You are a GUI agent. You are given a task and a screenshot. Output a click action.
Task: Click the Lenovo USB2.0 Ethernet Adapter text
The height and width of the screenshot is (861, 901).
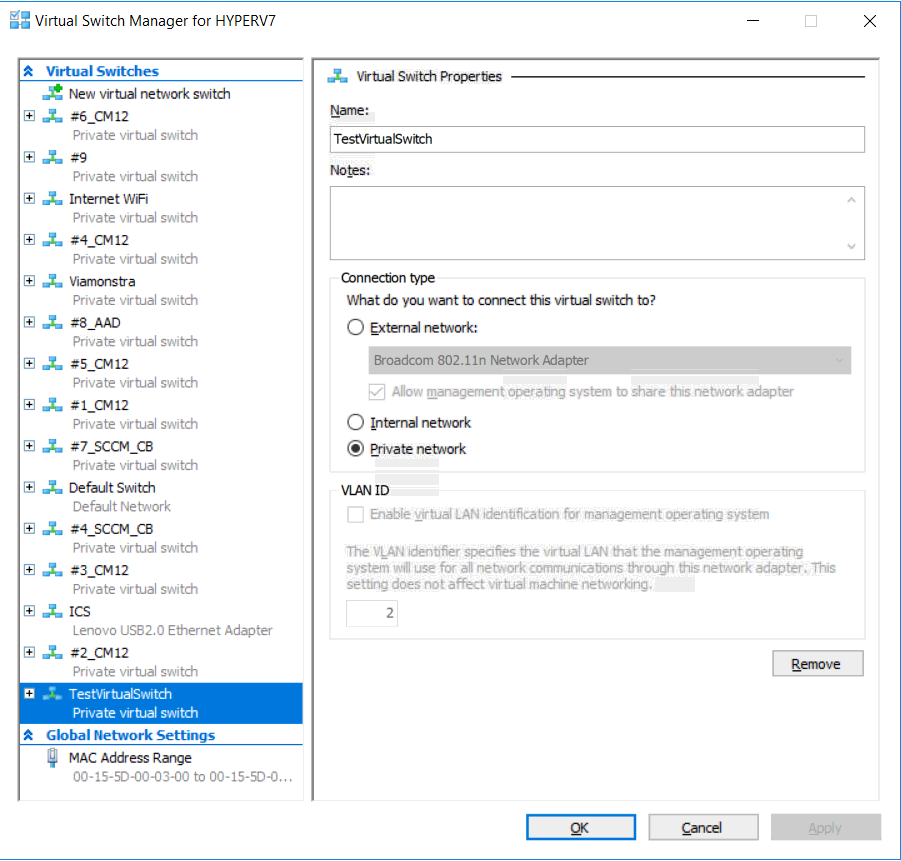pyautogui.click(x=172, y=631)
